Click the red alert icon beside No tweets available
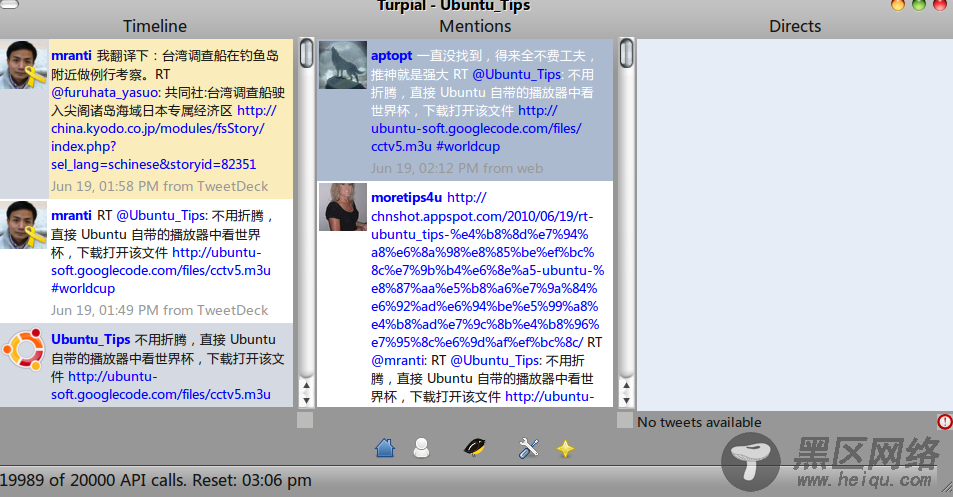The width and height of the screenshot is (953, 497). pyautogui.click(x=945, y=422)
